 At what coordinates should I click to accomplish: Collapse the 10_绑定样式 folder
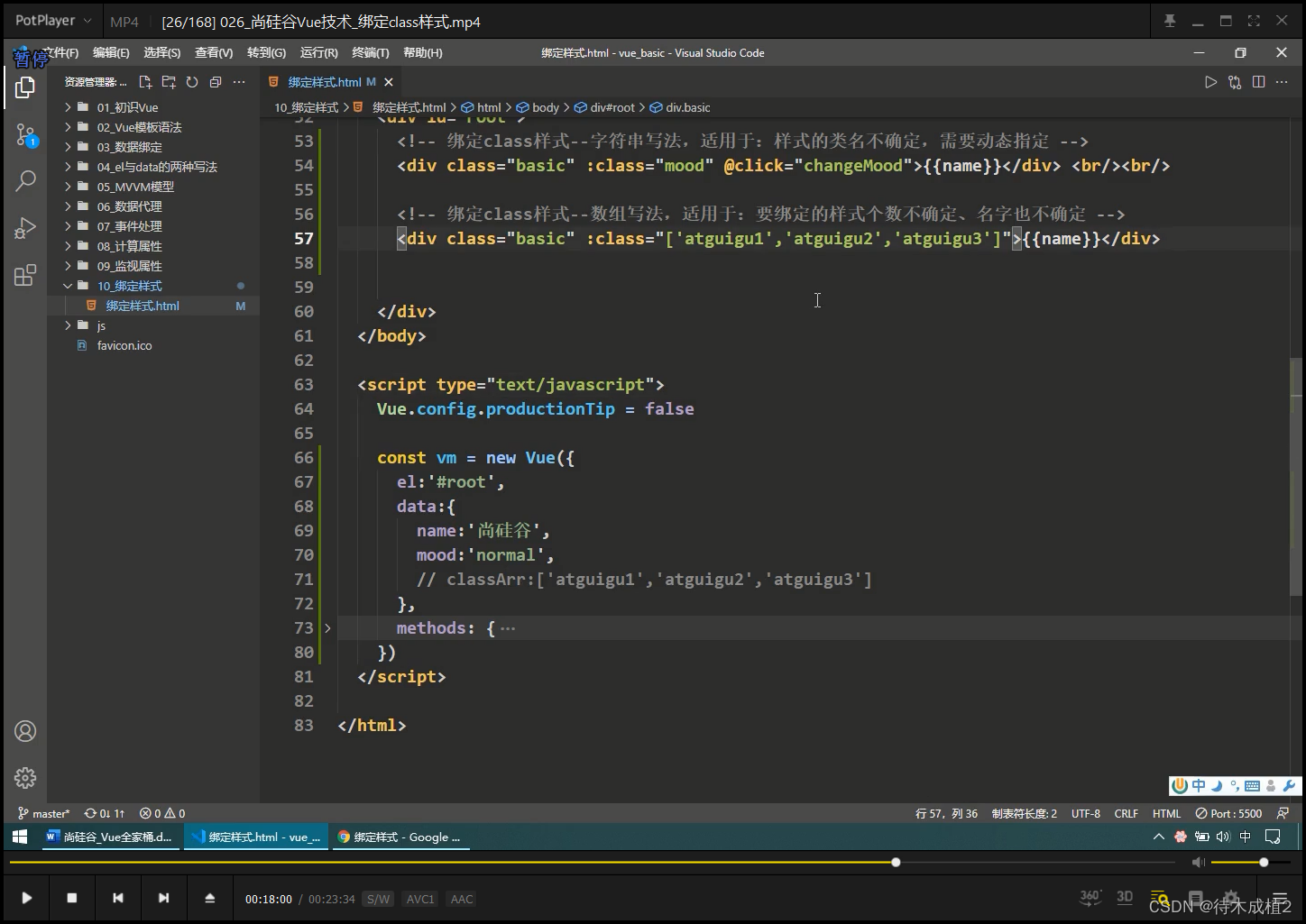click(68, 286)
